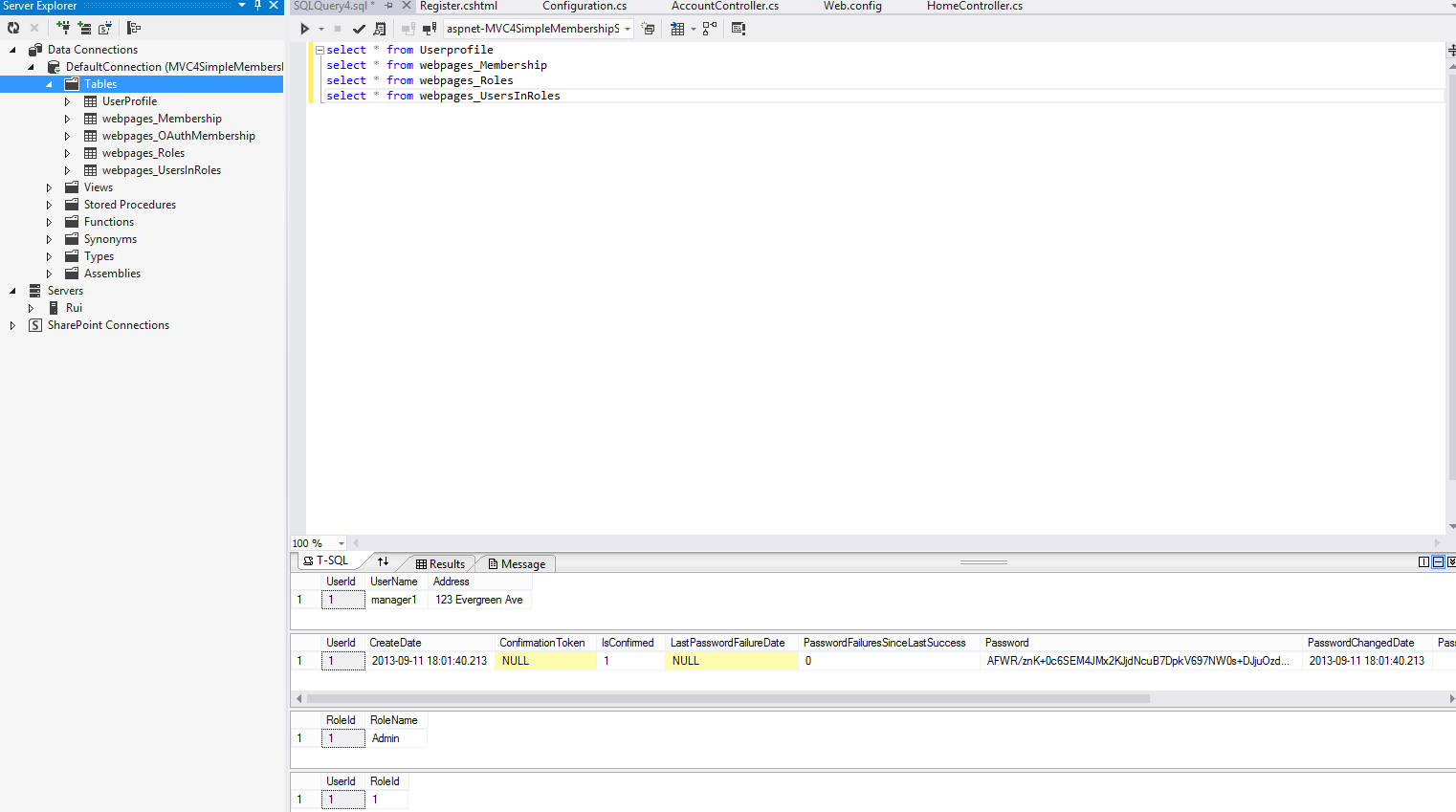Click the Connect to Database icon
The height and width of the screenshot is (812, 1456).
(x=63, y=28)
